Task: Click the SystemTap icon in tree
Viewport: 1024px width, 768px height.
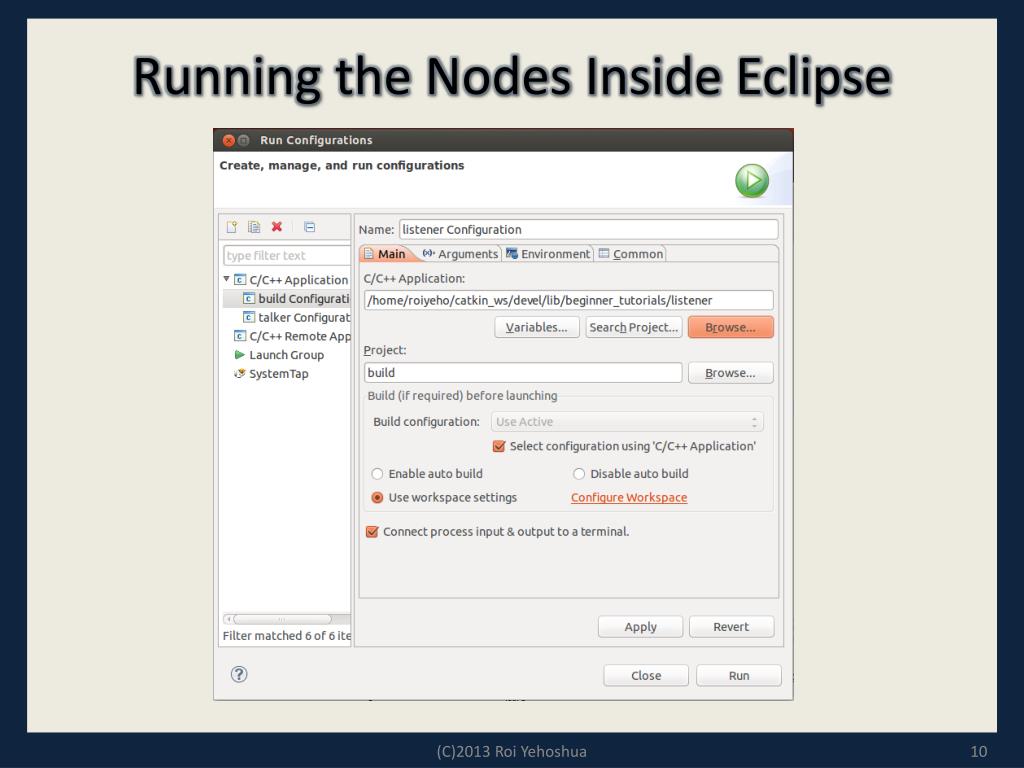Action: (x=240, y=374)
